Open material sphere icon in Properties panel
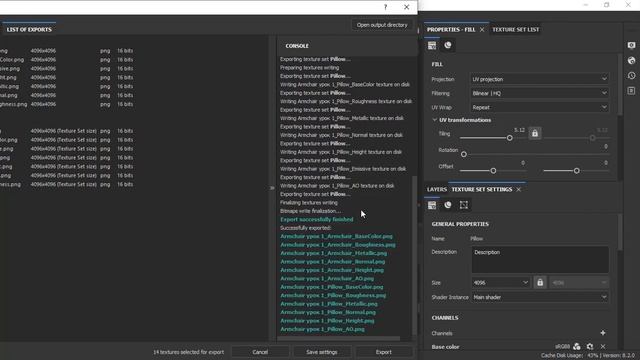640x360 pixels. tap(448, 45)
